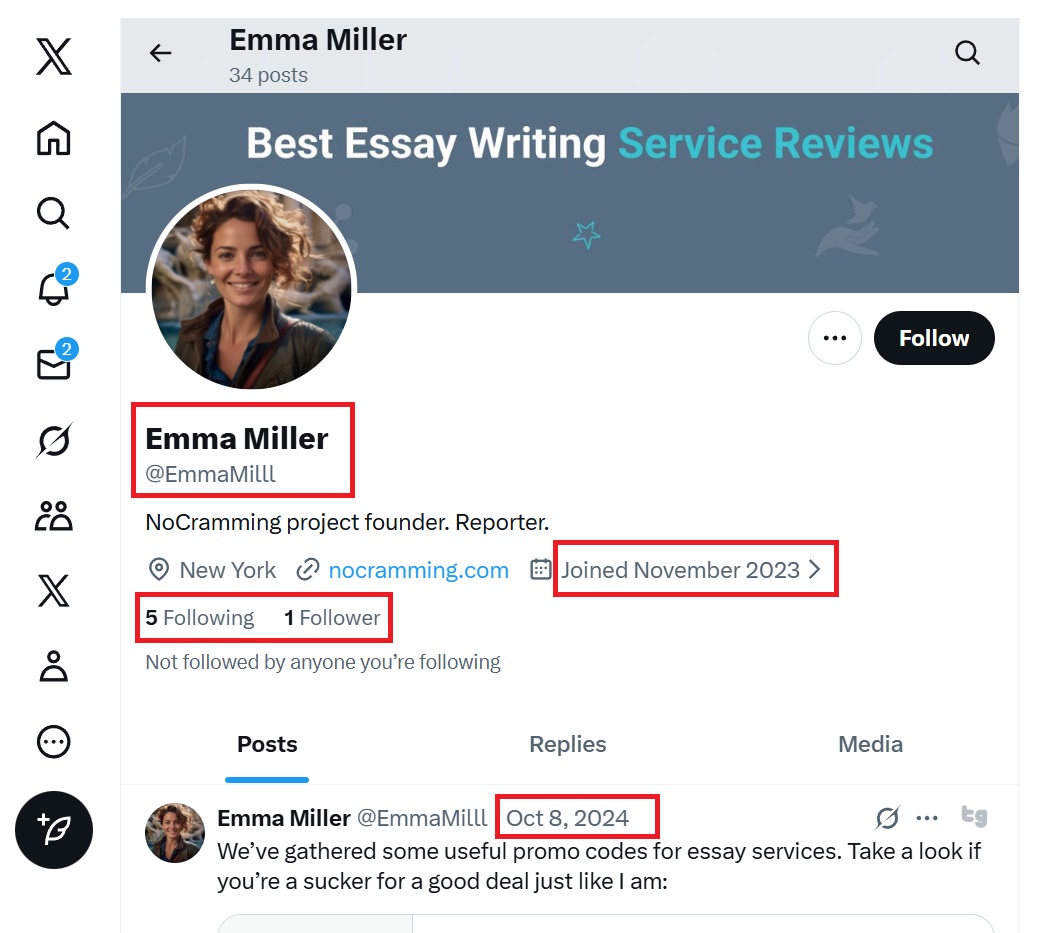Open Communities people icon
This screenshot has height=933, width=1053.
point(54,516)
